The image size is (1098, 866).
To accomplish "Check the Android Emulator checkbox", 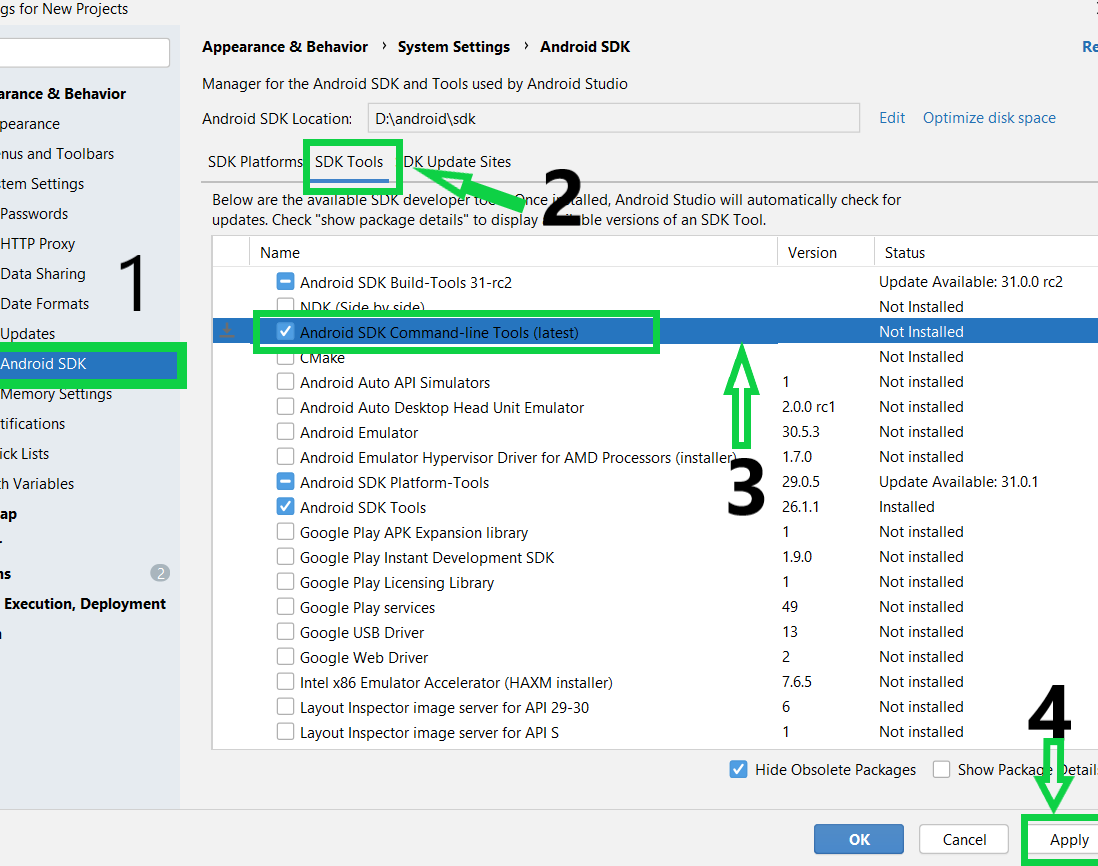I will [x=285, y=432].
